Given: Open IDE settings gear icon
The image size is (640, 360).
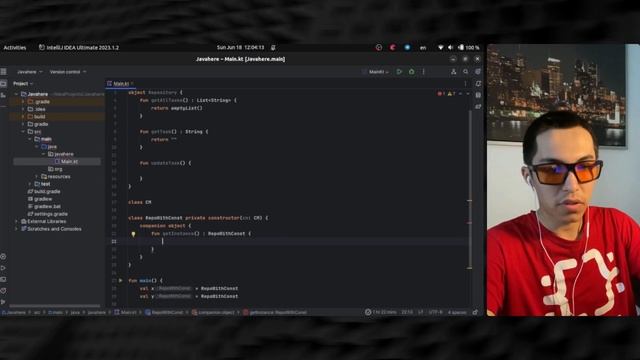Looking at the screenshot, I should (478, 72).
